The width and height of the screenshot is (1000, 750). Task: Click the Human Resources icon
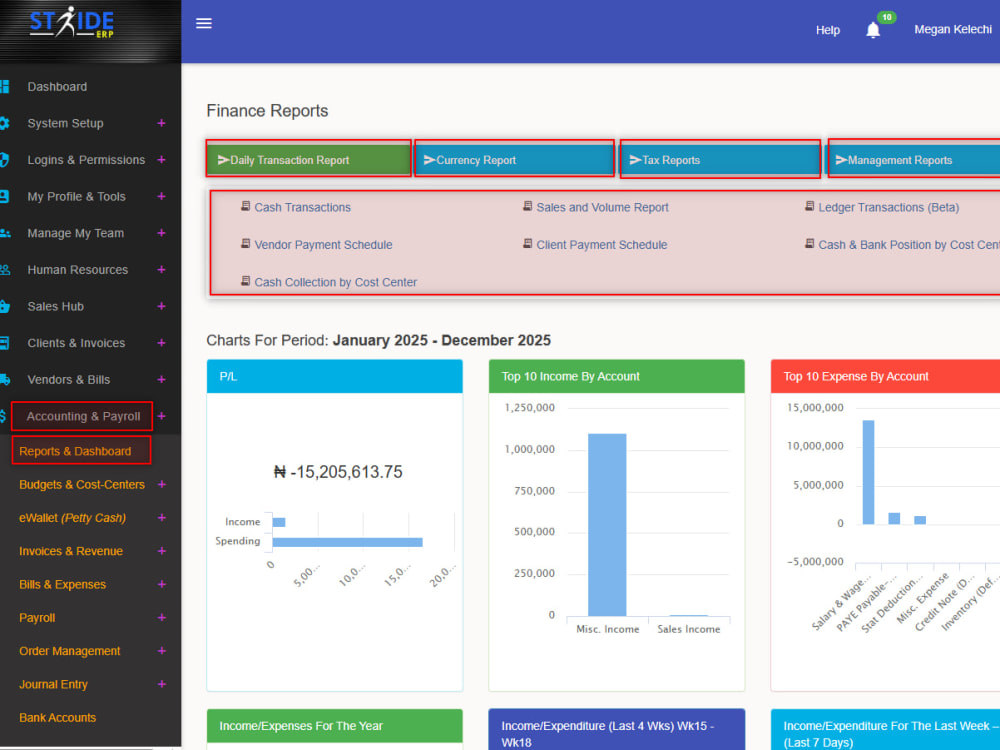click(5, 270)
